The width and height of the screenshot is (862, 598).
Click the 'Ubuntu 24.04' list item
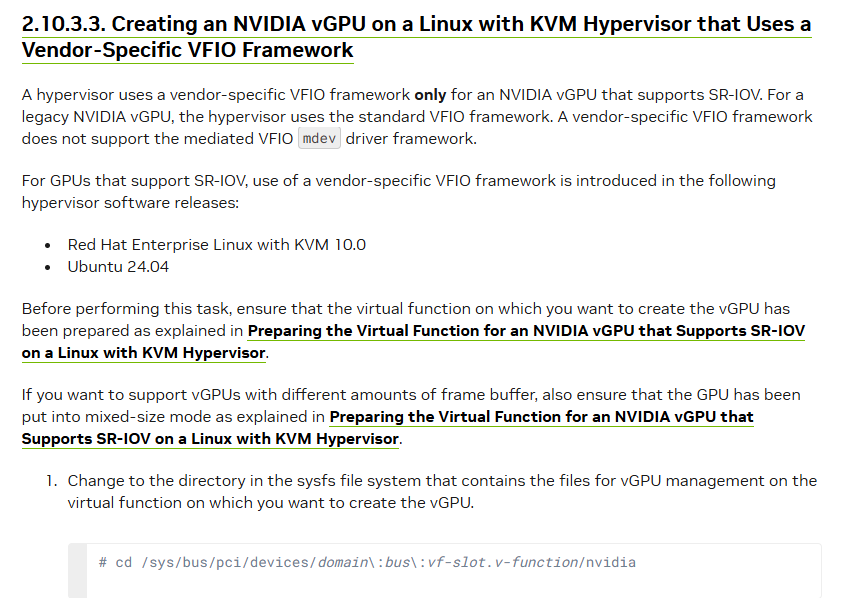pos(118,267)
